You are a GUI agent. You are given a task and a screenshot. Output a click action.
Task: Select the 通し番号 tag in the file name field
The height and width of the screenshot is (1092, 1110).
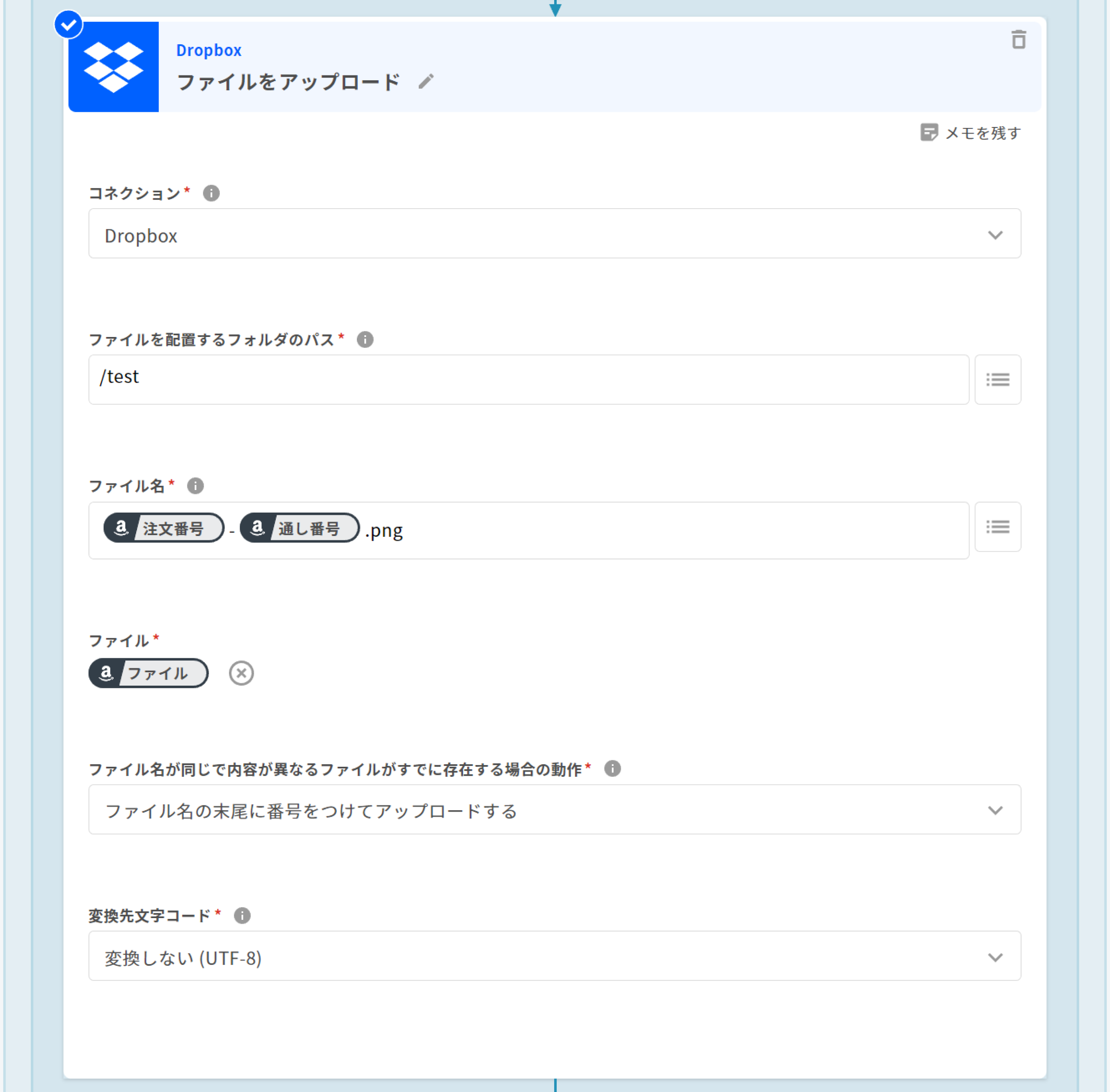coord(300,528)
